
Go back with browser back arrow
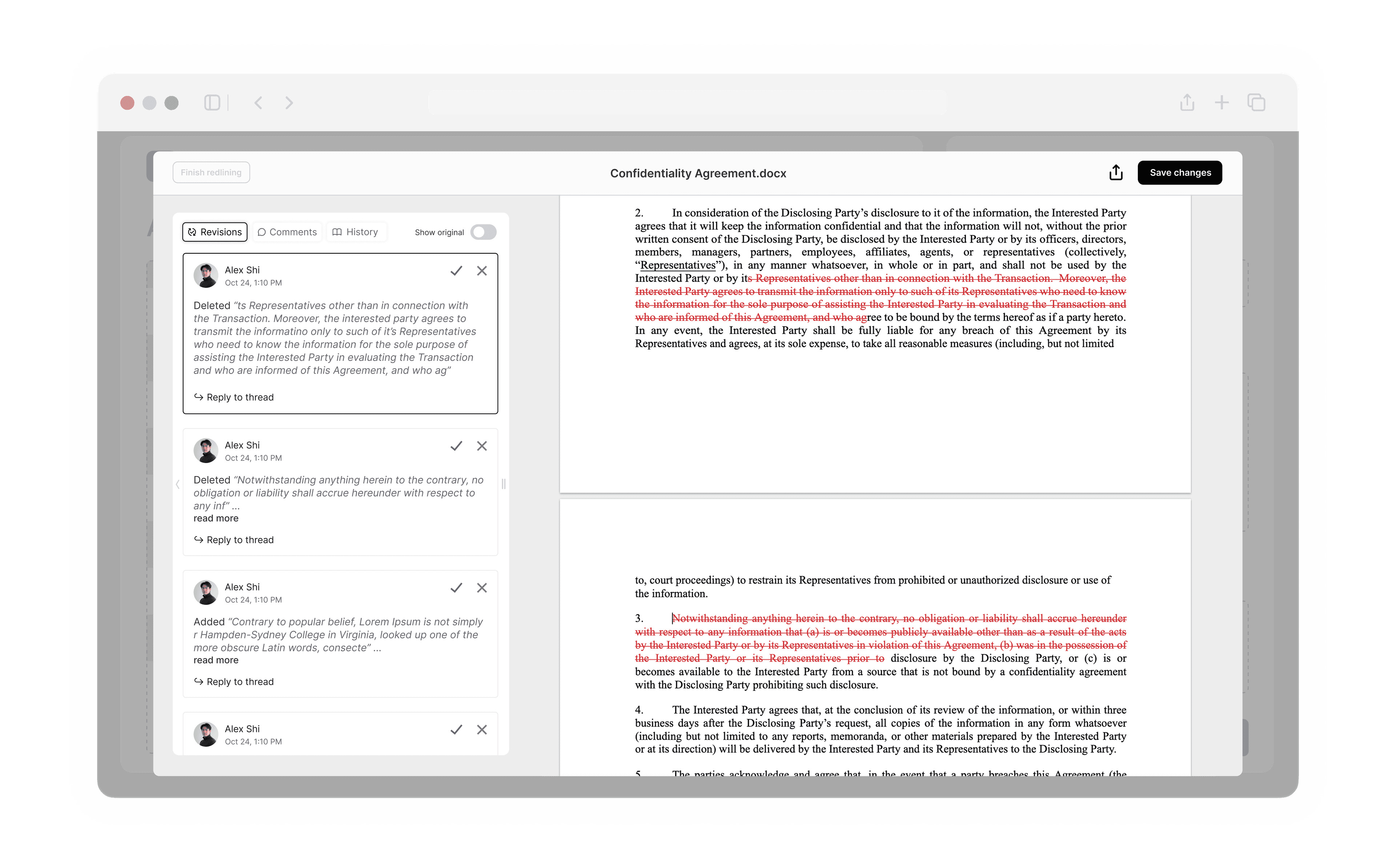tap(258, 103)
